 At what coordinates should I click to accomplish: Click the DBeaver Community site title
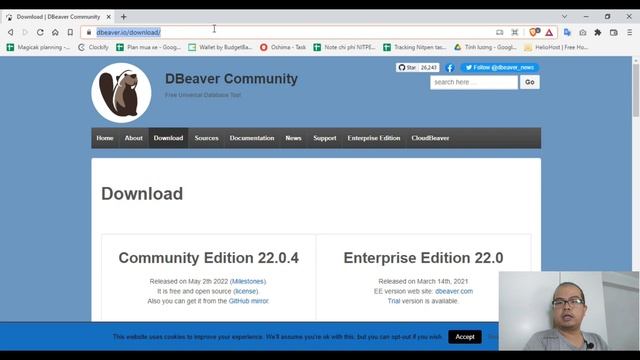click(231, 79)
